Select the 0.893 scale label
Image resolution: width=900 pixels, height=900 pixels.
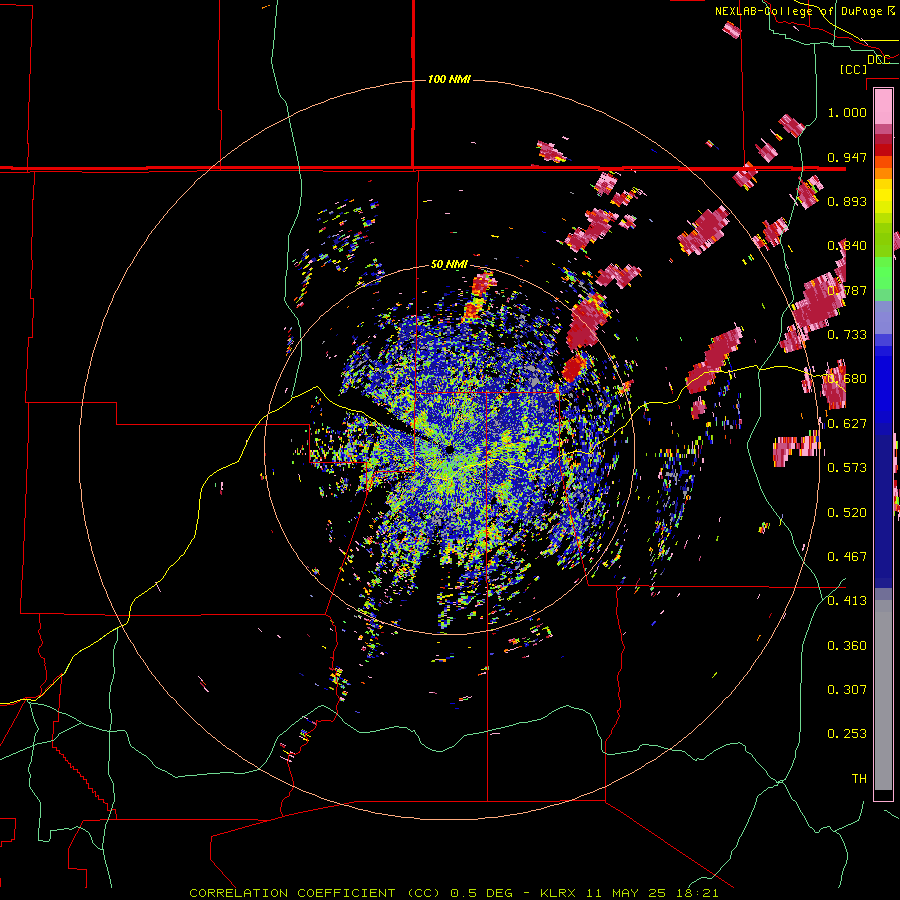(847, 201)
